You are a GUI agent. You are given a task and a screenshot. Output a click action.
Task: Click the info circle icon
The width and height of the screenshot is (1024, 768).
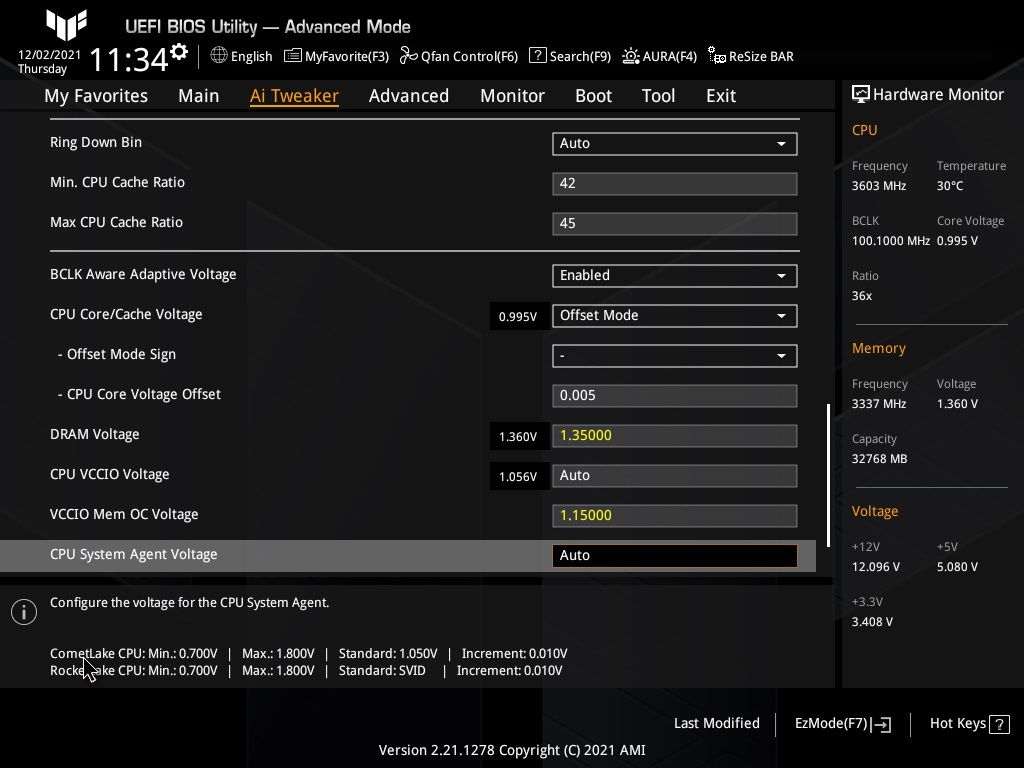(24, 612)
